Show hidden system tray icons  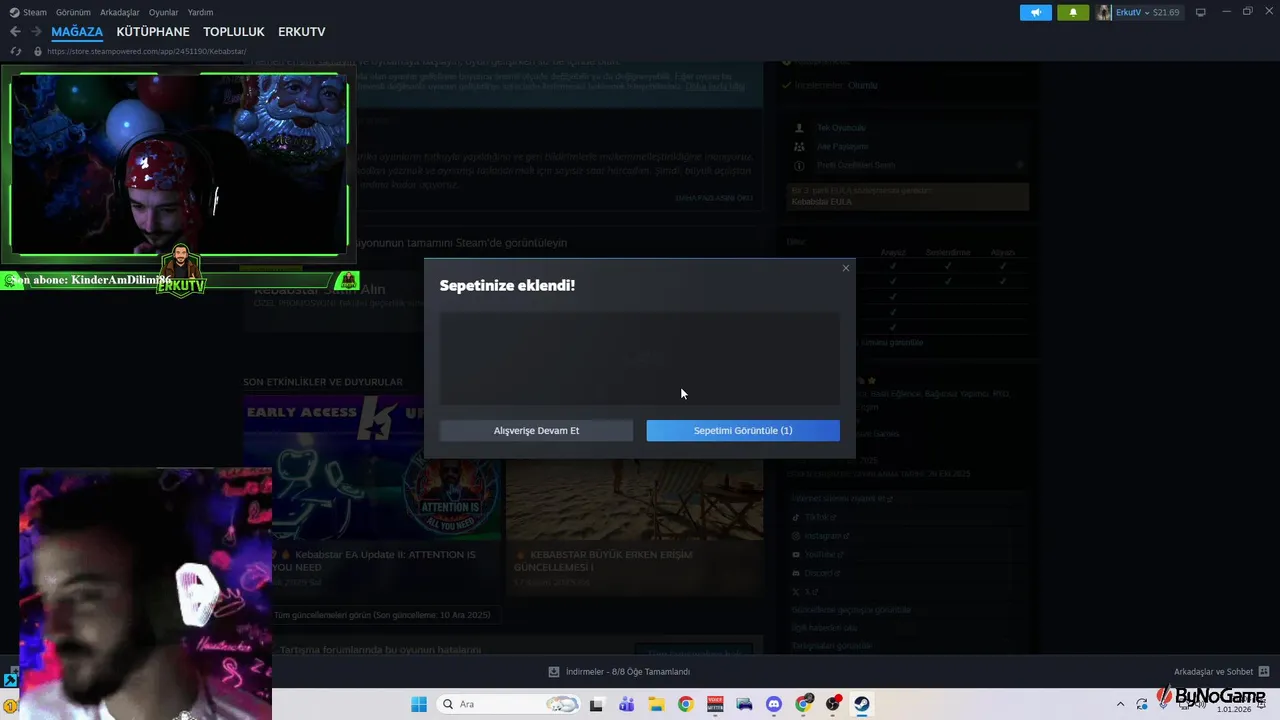(1120, 704)
